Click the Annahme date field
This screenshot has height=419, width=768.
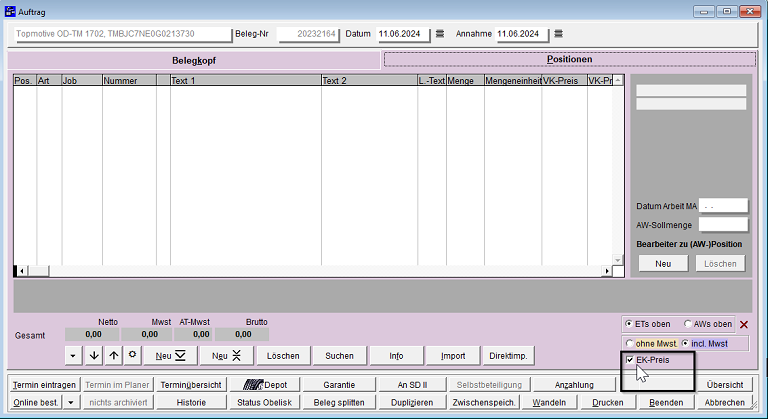[522, 34]
